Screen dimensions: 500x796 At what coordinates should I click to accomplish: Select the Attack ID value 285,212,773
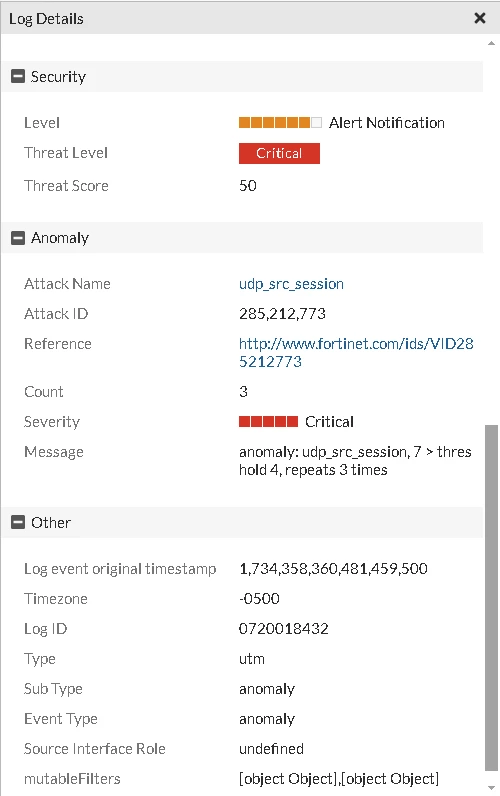pyautogui.click(x=282, y=314)
